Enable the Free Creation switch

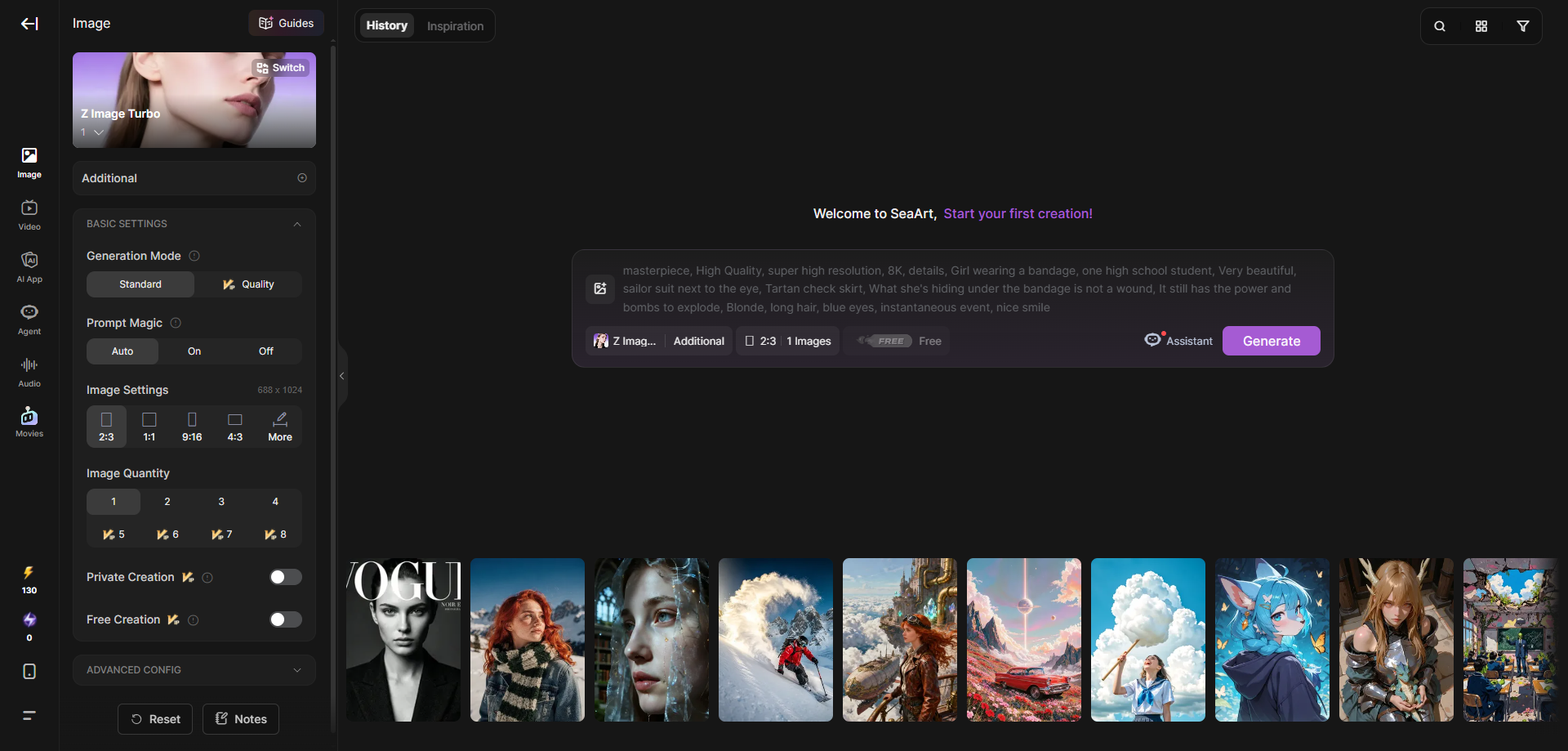pos(286,619)
